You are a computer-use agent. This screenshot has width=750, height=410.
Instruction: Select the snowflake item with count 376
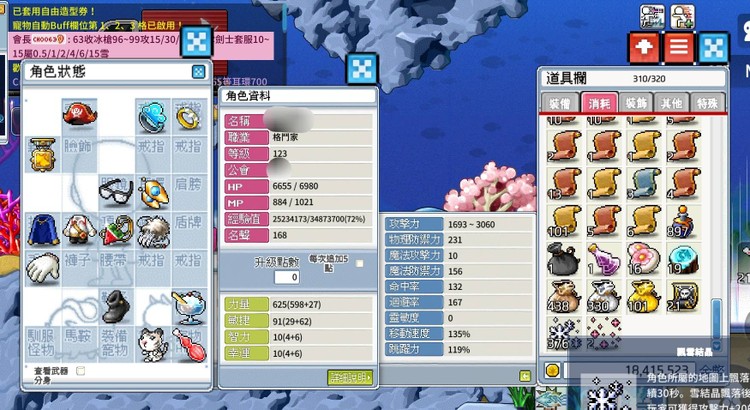[x=565, y=333]
